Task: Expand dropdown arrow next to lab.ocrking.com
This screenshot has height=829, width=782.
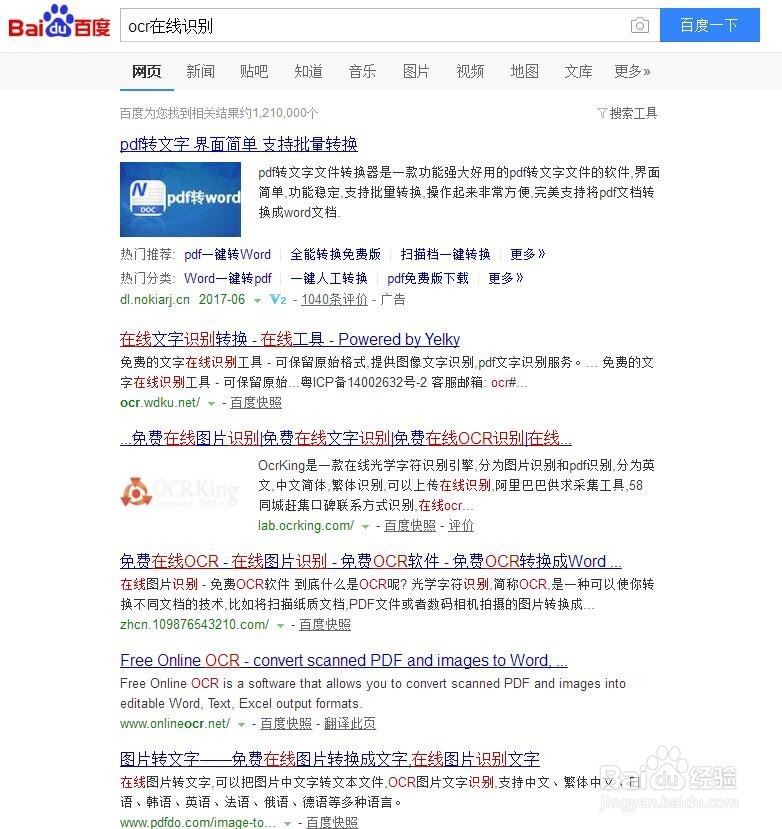Action: (x=365, y=527)
